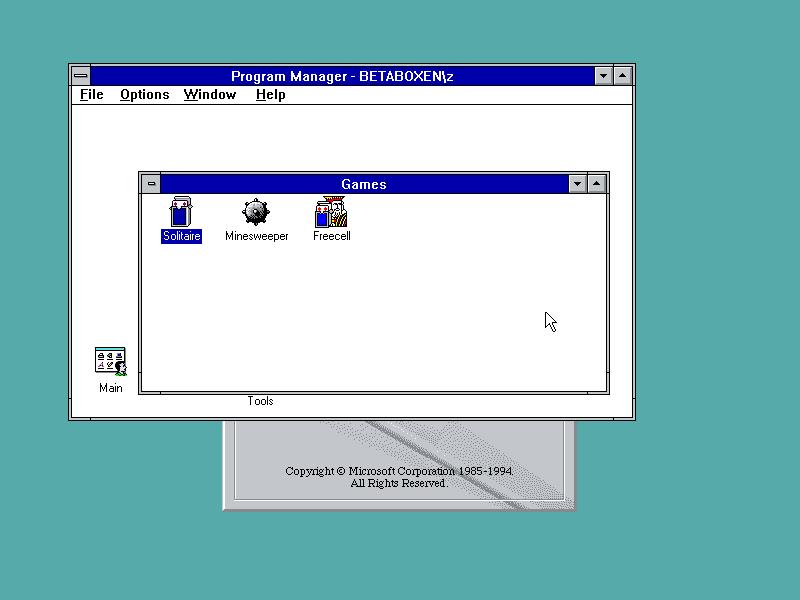Image resolution: width=800 pixels, height=600 pixels.
Task: Select the Minesweeper mine icon
Action: 256,212
